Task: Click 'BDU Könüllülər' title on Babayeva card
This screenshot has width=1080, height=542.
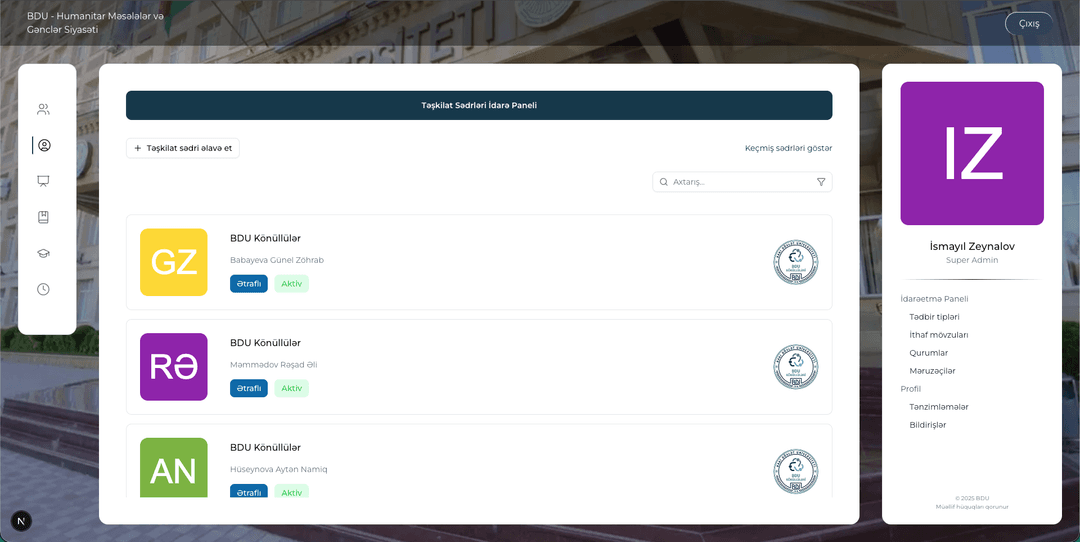Action: click(265, 238)
